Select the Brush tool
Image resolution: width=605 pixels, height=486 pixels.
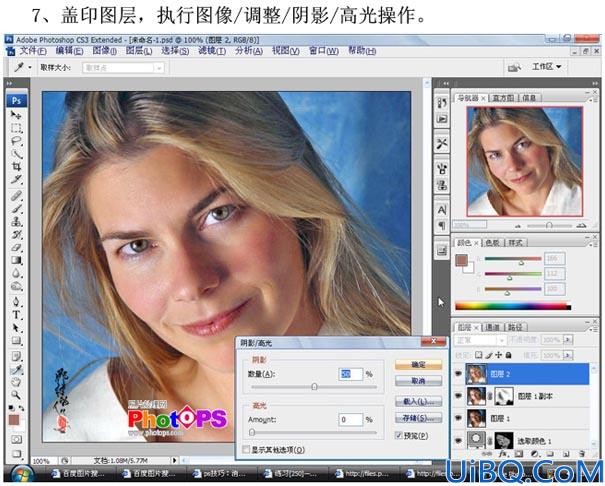[x=16, y=209]
